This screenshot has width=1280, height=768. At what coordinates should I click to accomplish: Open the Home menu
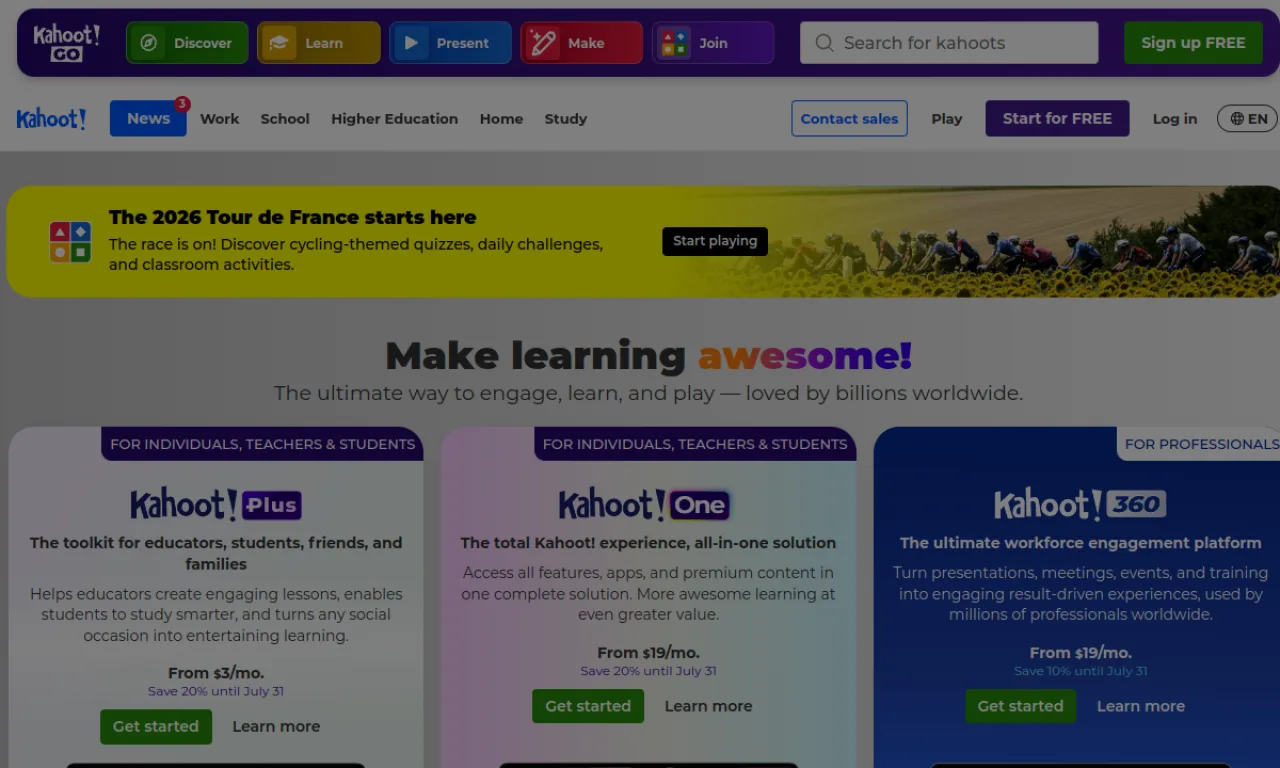(x=501, y=118)
